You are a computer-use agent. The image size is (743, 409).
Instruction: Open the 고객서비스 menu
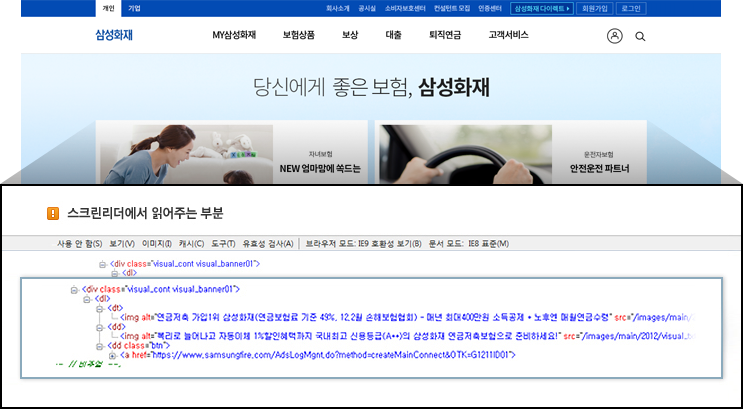[x=508, y=35]
